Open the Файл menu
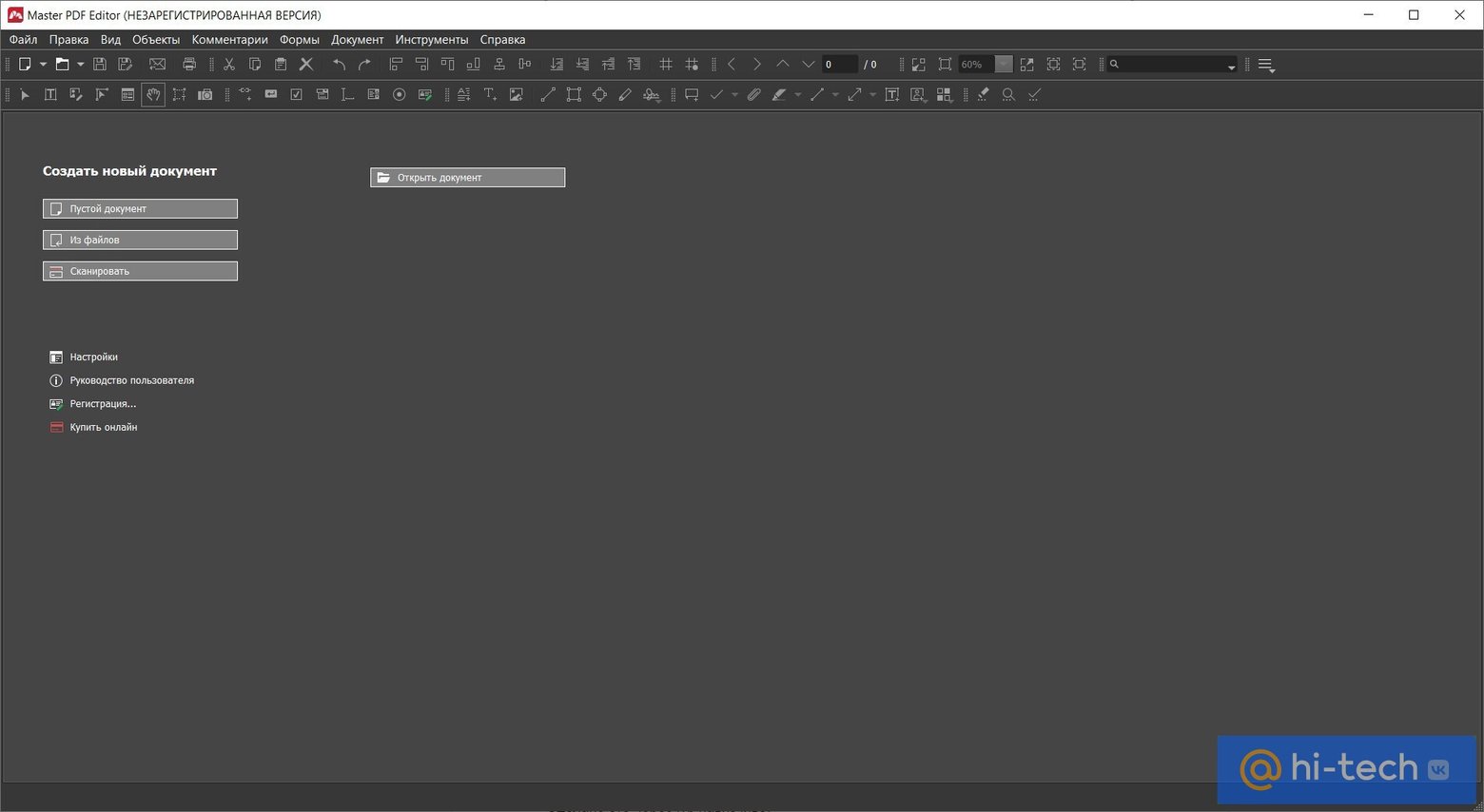 24,40
